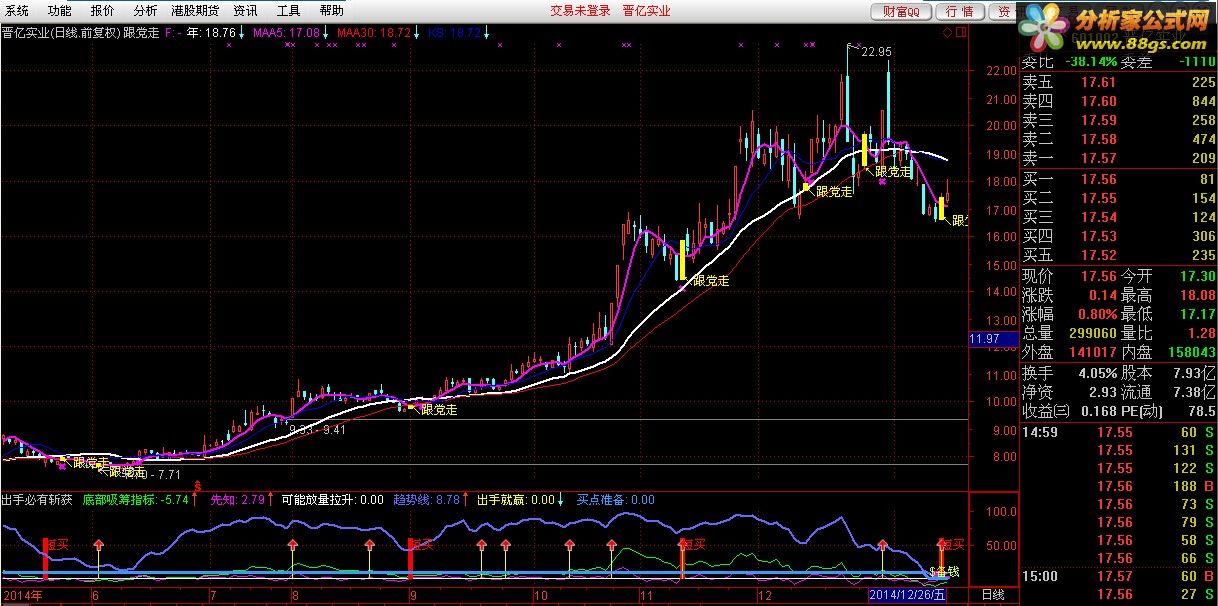Viewport: 1218px width, 606px height.
Task: Click the square icon beside the diamond icon
Action: coord(960,32)
